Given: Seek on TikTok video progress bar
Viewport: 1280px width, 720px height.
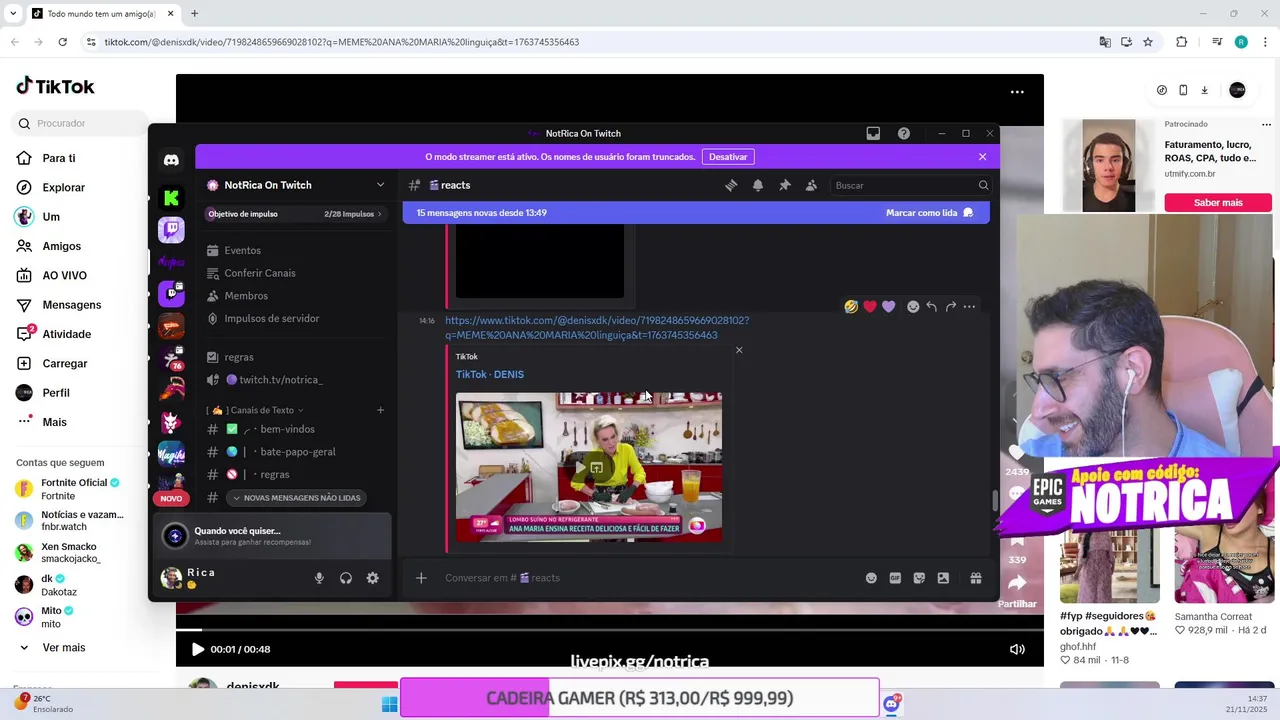Looking at the screenshot, I should pos(610,630).
